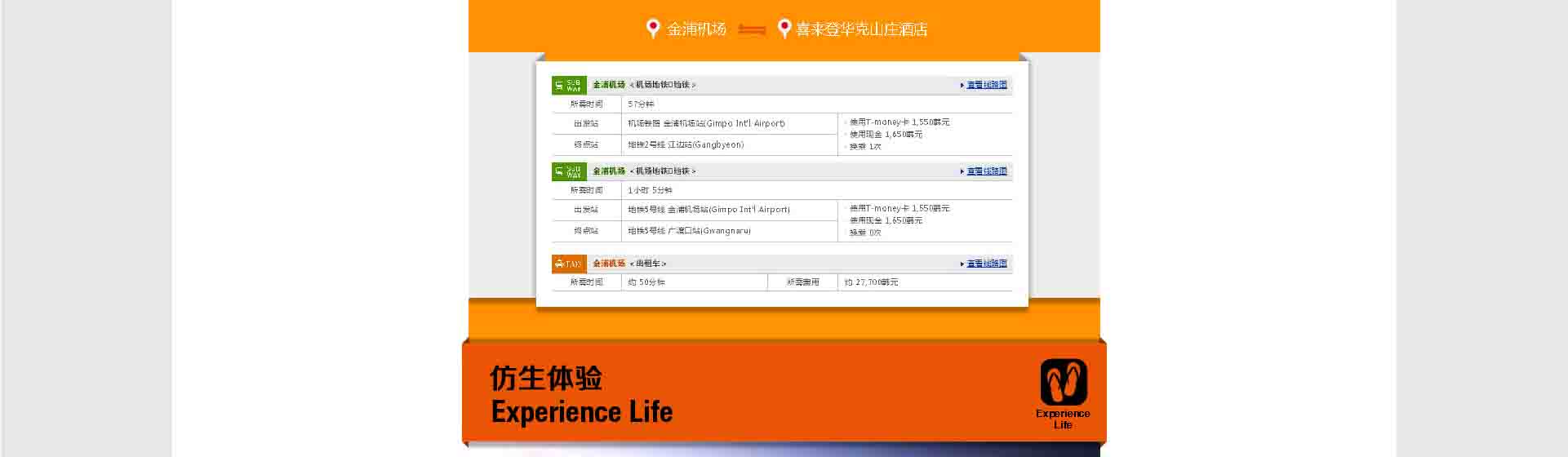Click the flip-flop Experience Life icon
The width and height of the screenshot is (1568, 457).
(x=1063, y=384)
